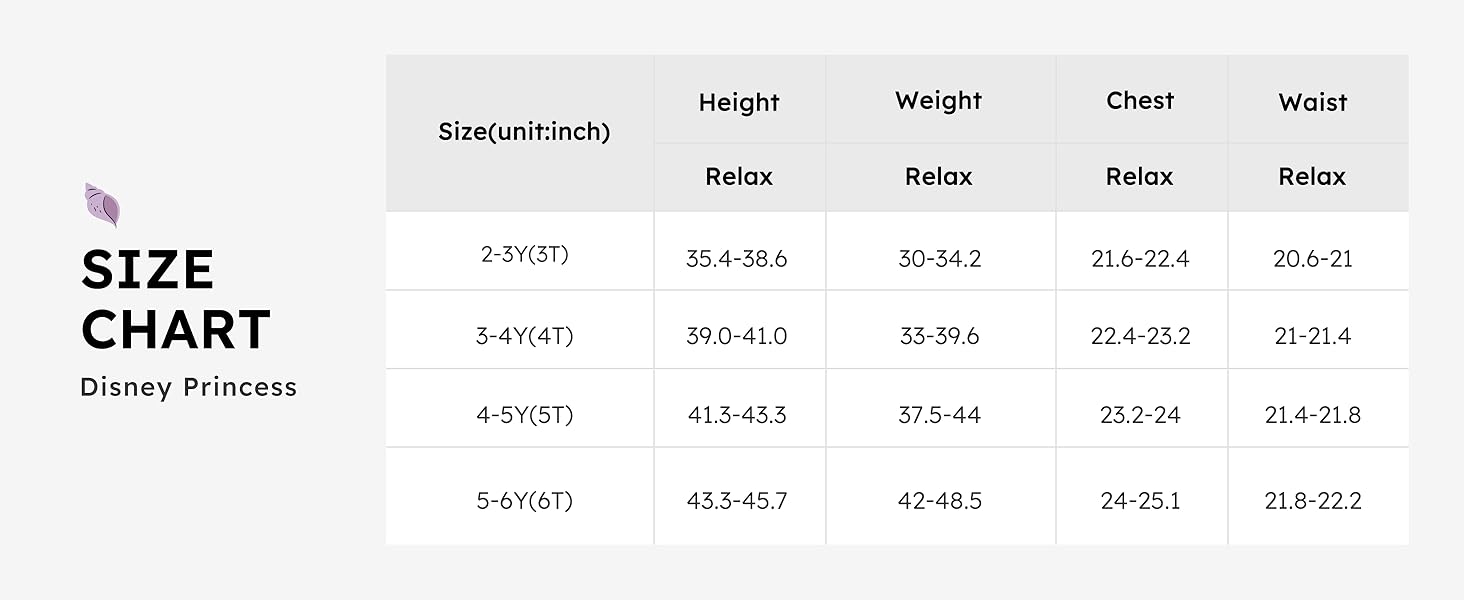Screen dimensions: 1464x600
Task: Select the 2-3Y(3T) size row label
Action: coord(524,254)
